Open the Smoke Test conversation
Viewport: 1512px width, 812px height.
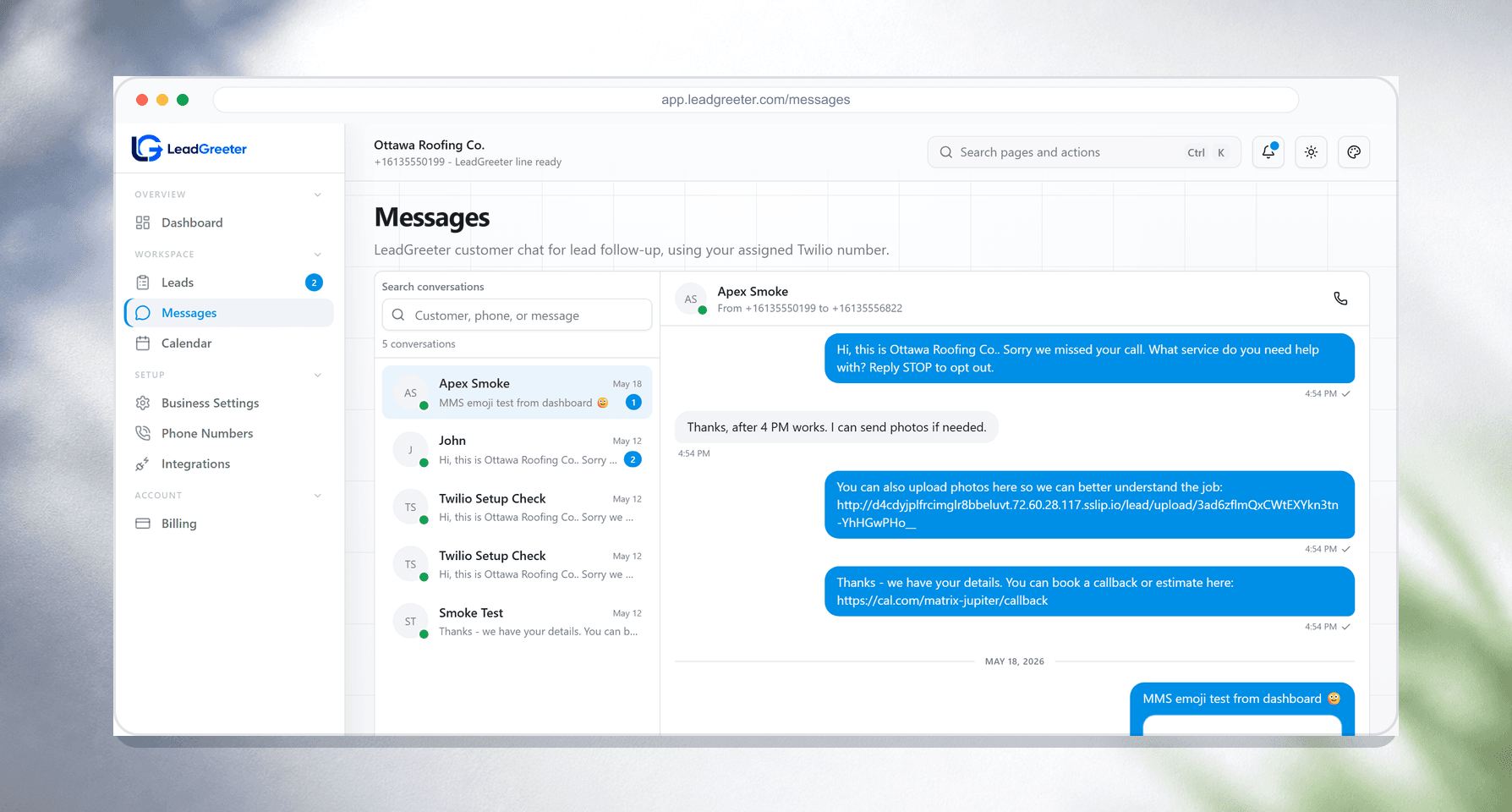coord(517,622)
